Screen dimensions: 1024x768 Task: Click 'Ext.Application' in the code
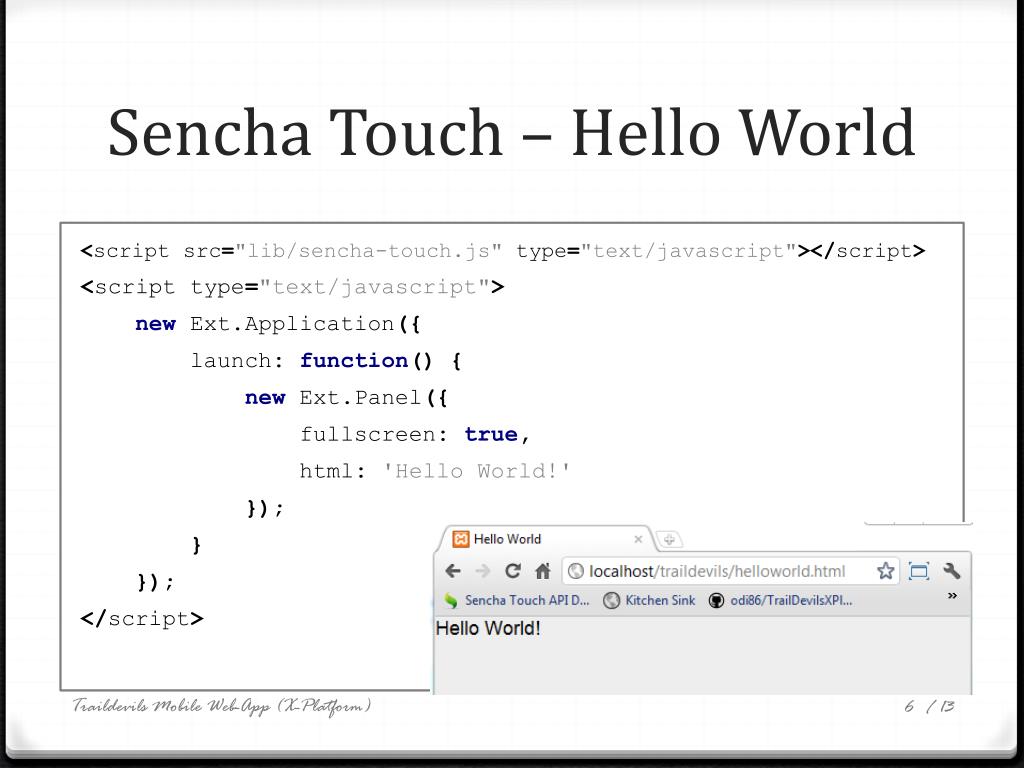292,325
